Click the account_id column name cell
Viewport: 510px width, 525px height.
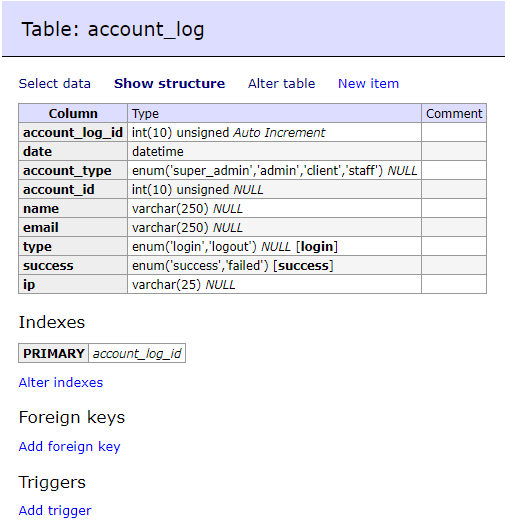(x=73, y=190)
